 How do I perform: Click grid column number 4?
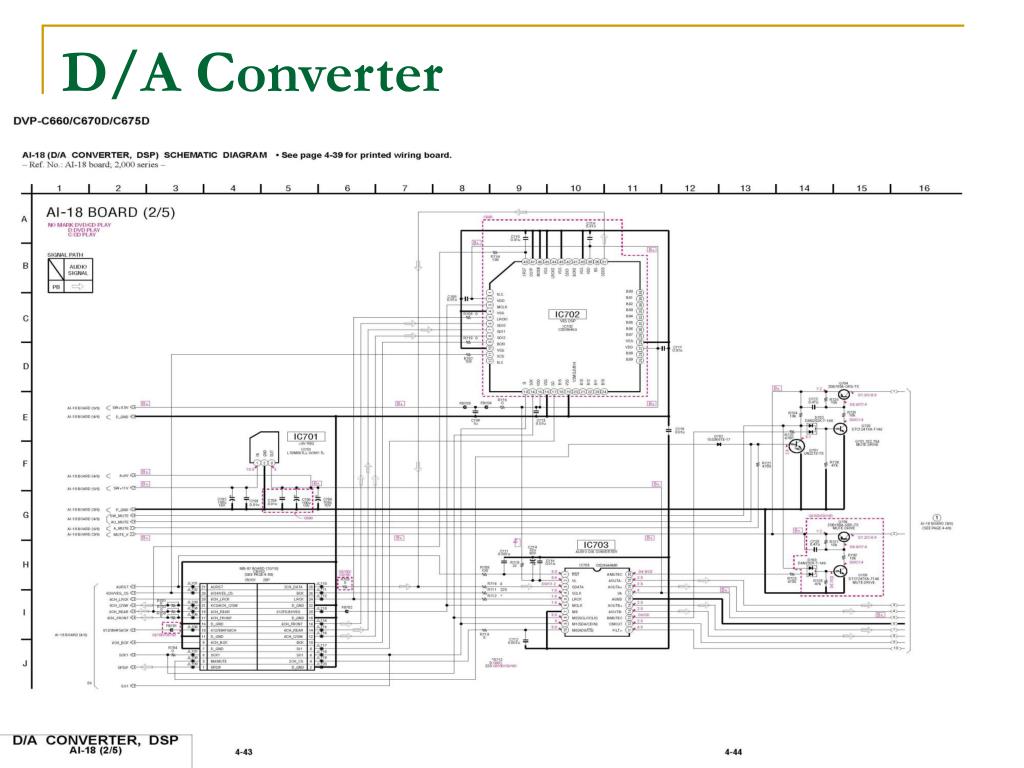click(x=232, y=188)
